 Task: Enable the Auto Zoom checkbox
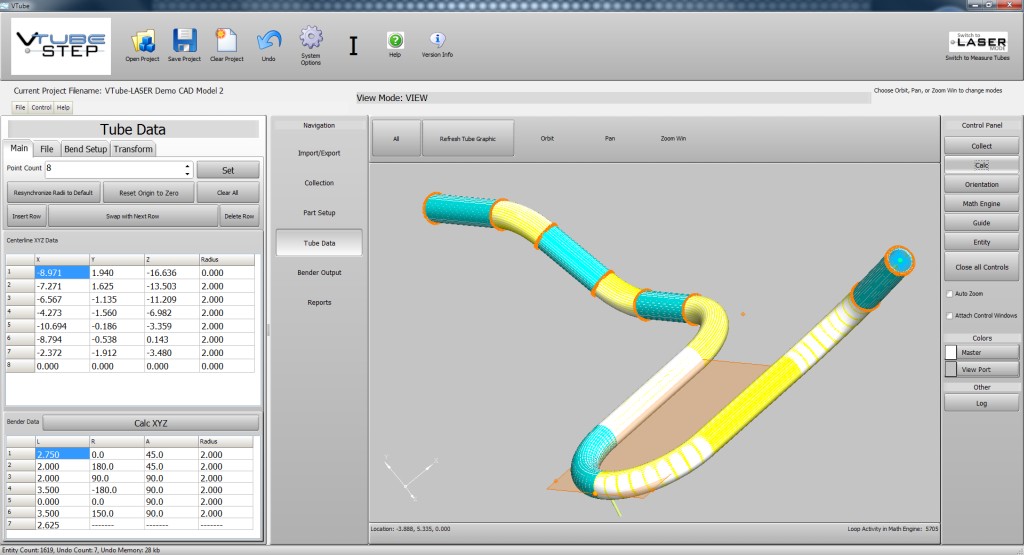[949, 294]
